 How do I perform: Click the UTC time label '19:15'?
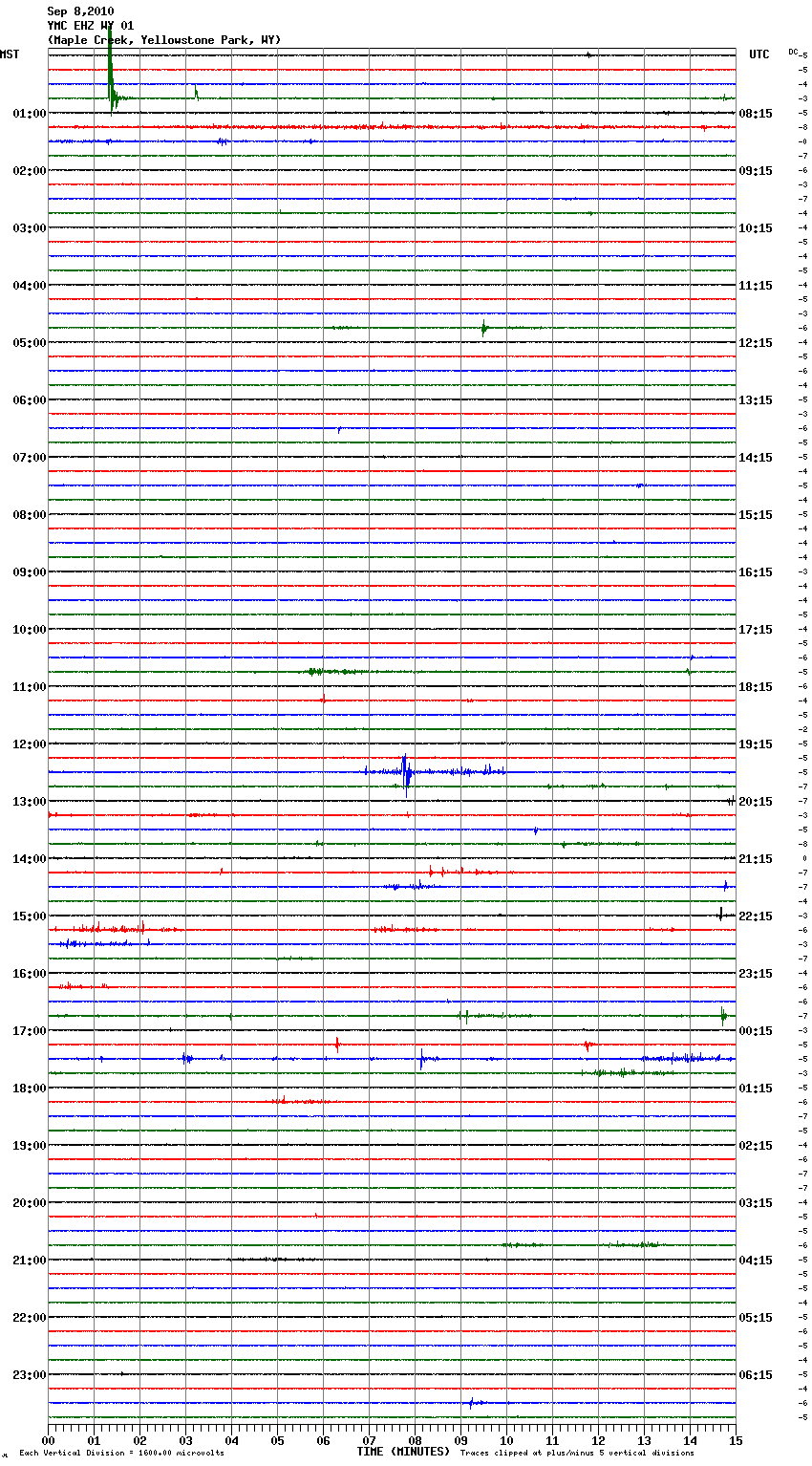click(x=756, y=744)
